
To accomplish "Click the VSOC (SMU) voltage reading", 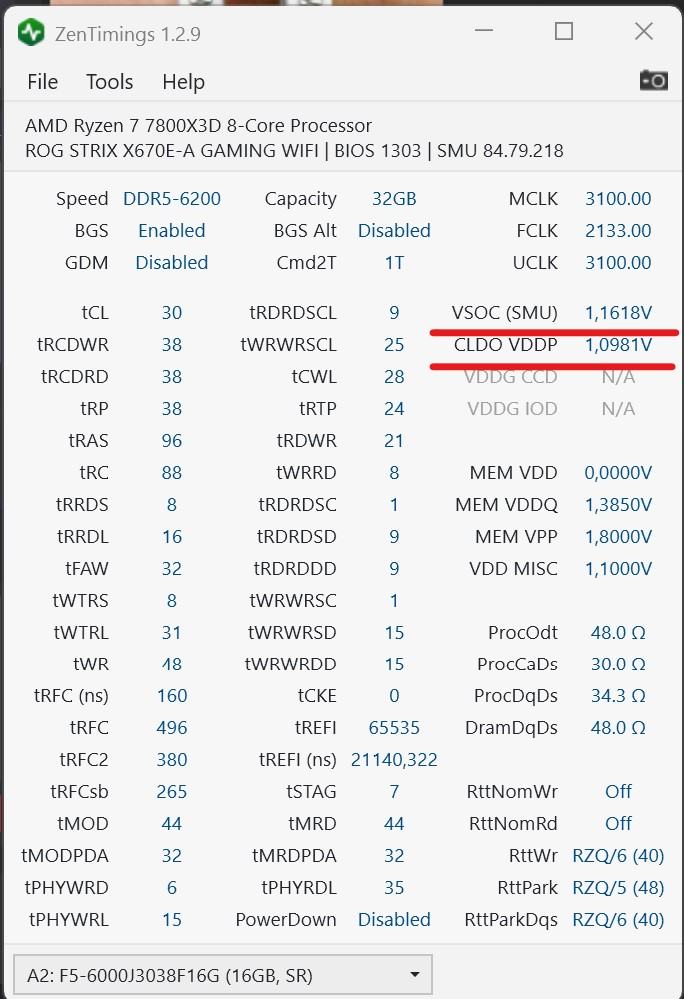I will click(x=618, y=313).
